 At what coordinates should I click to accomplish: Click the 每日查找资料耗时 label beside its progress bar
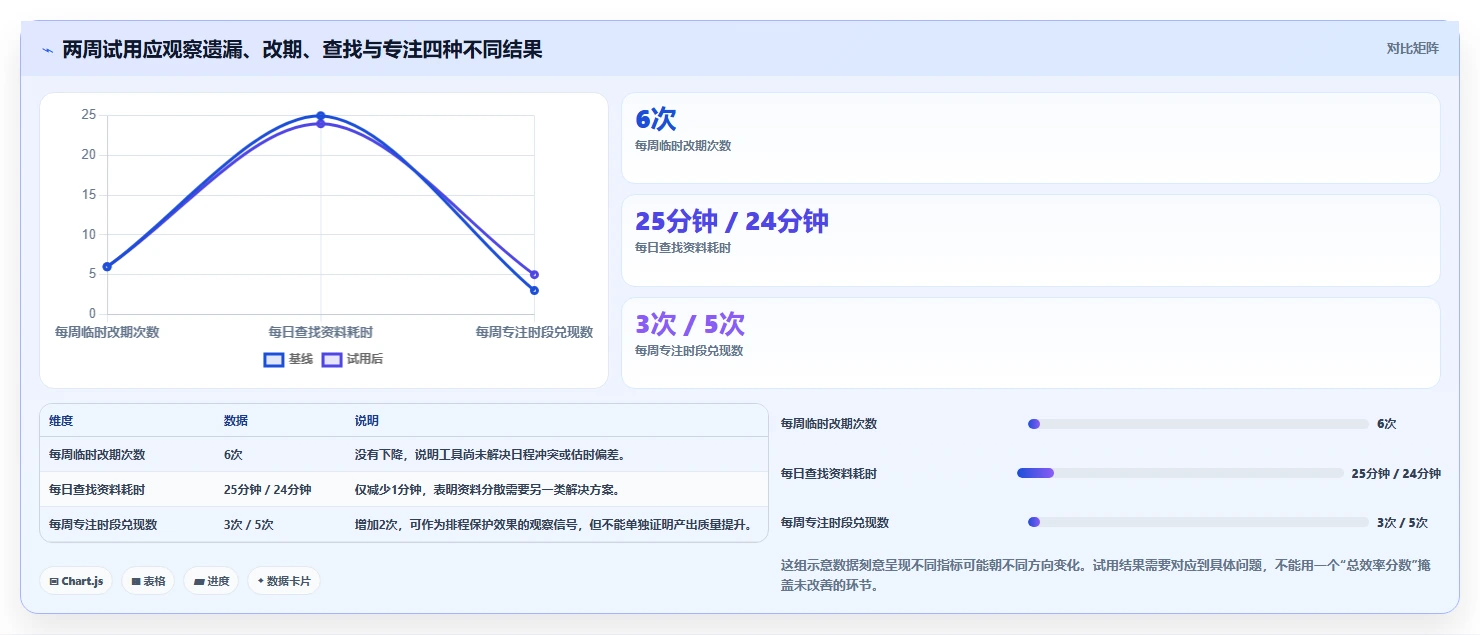click(829, 473)
